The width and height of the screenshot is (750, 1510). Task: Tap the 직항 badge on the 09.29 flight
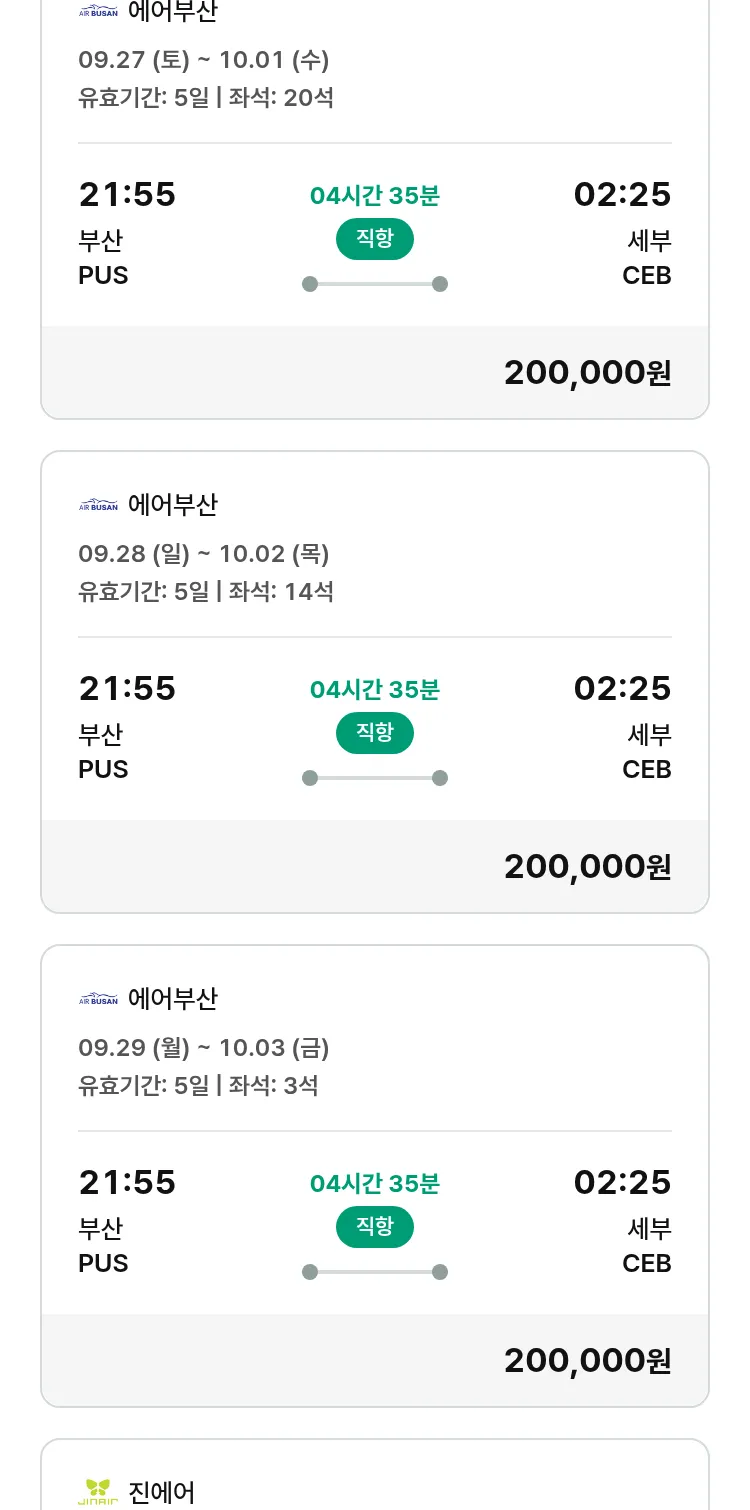pos(374,1227)
